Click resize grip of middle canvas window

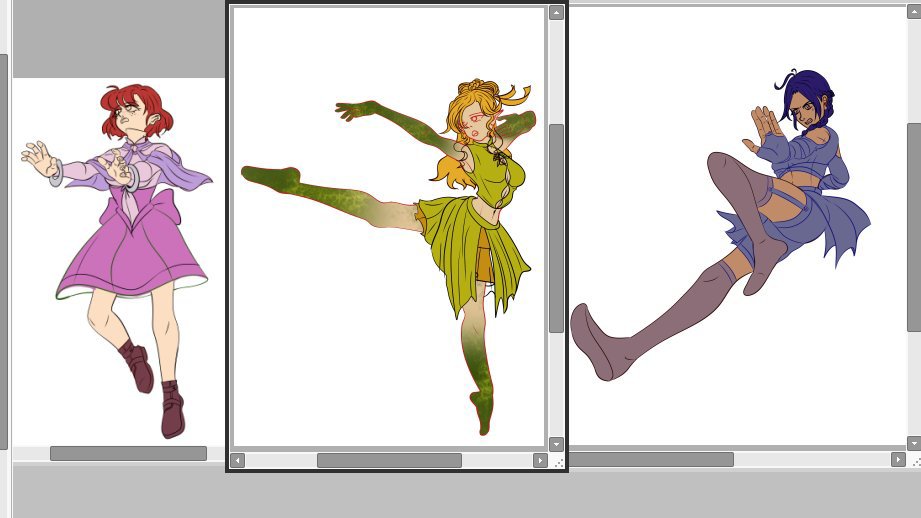559,463
